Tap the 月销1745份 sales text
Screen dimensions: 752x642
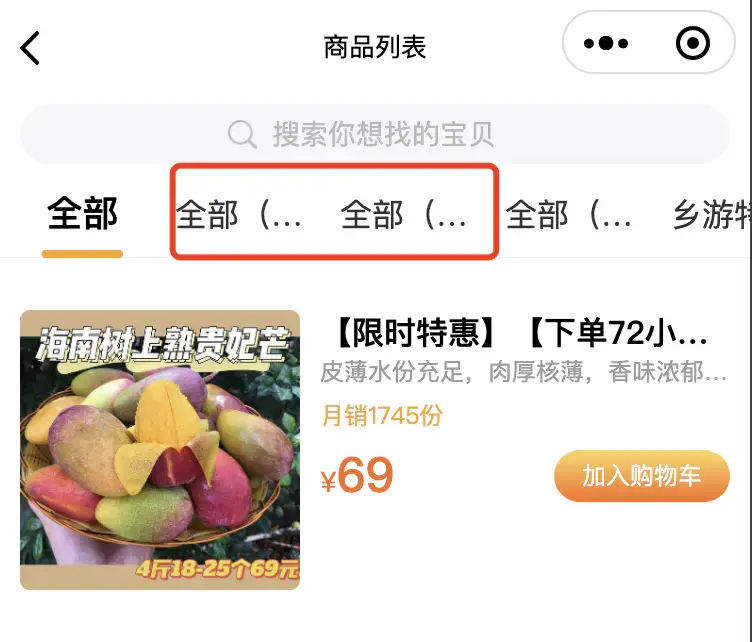[x=382, y=415]
